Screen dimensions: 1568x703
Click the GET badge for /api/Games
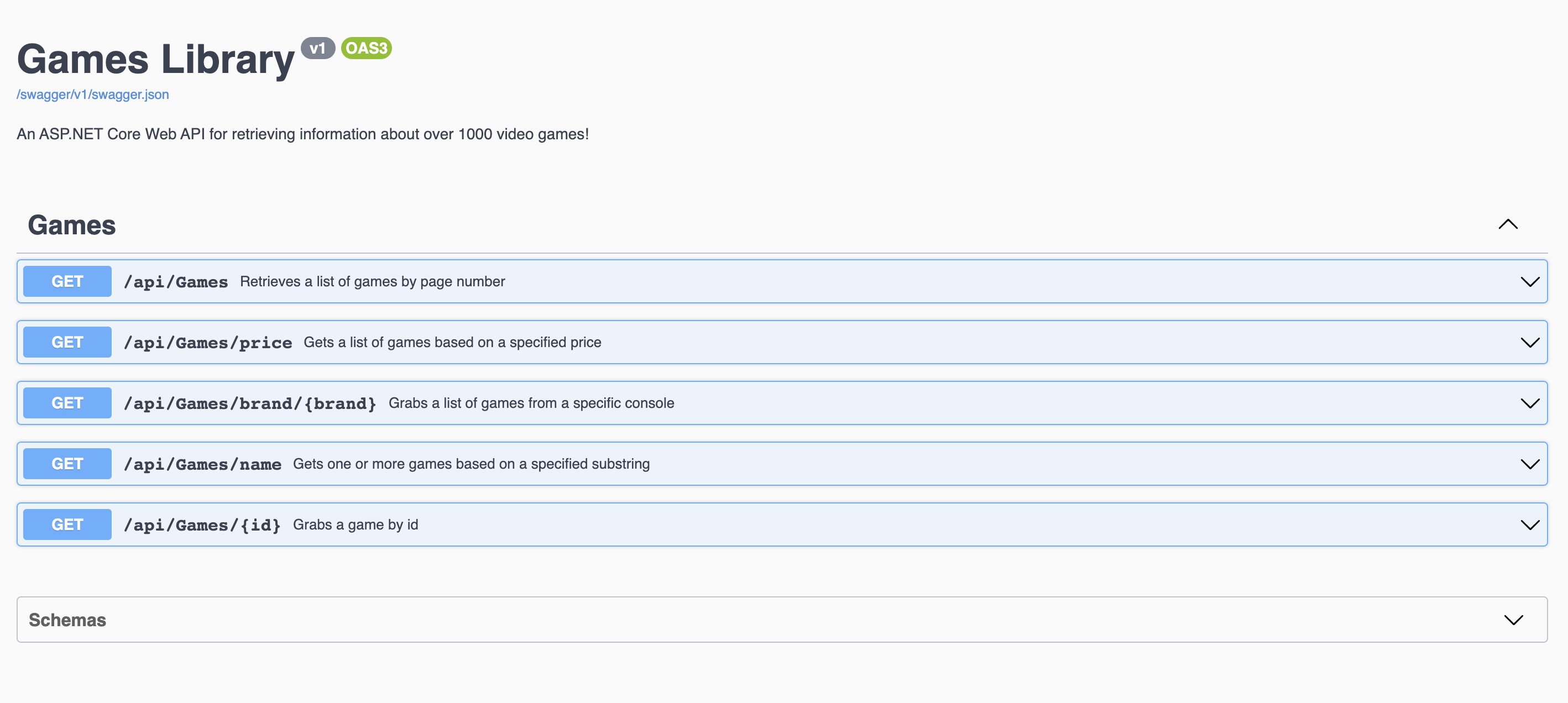[66, 281]
